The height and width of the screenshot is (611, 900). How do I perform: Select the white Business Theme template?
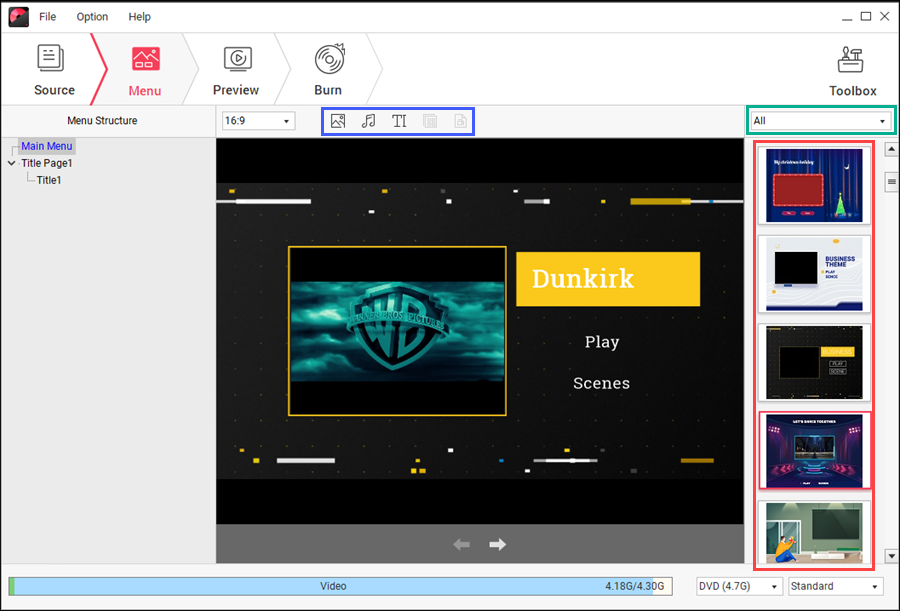[x=814, y=274]
